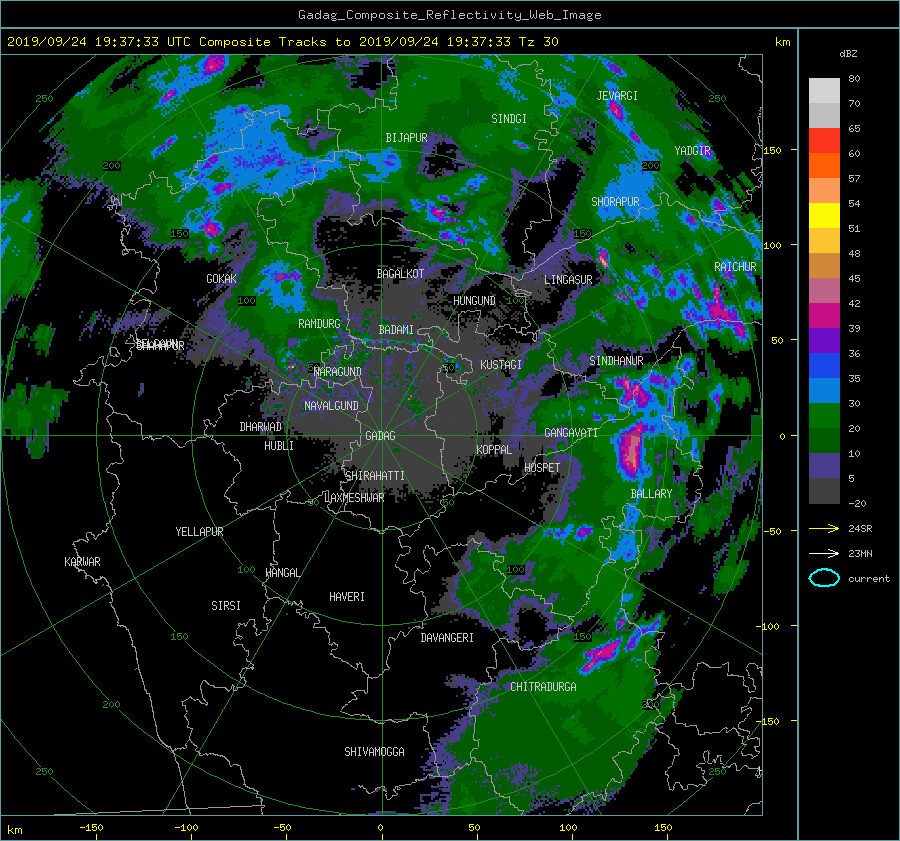Select the light blue swatch between 35 and 30
The width and height of the screenshot is (900, 841).
824,390
